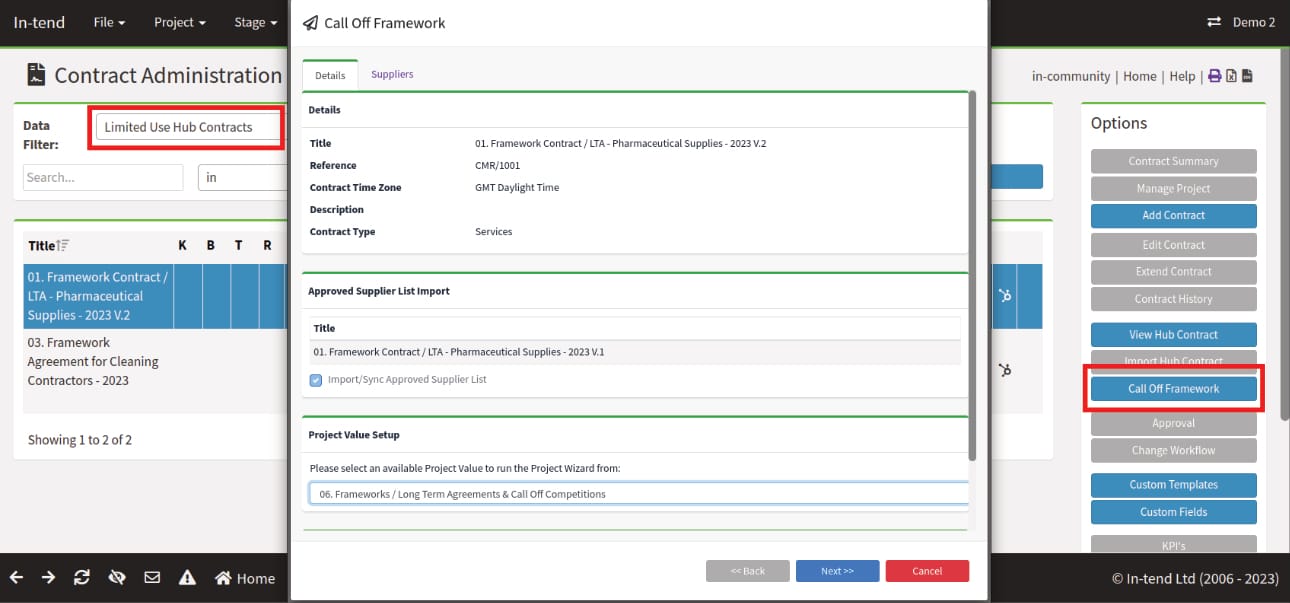
Task: Click the Add Contract button
Action: pyautogui.click(x=1172, y=215)
